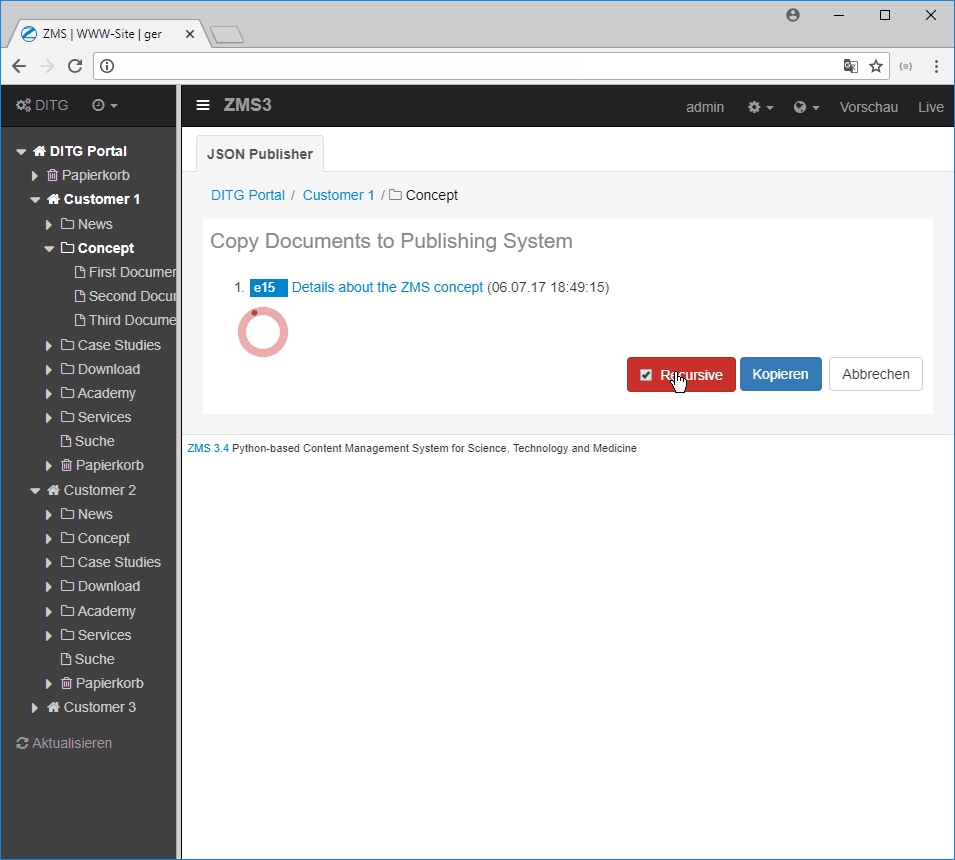The width and height of the screenshot is (955, 860).
Task: Open the Chrome three-dot menu
Action: pyautogui.click(x=936, y=66)
